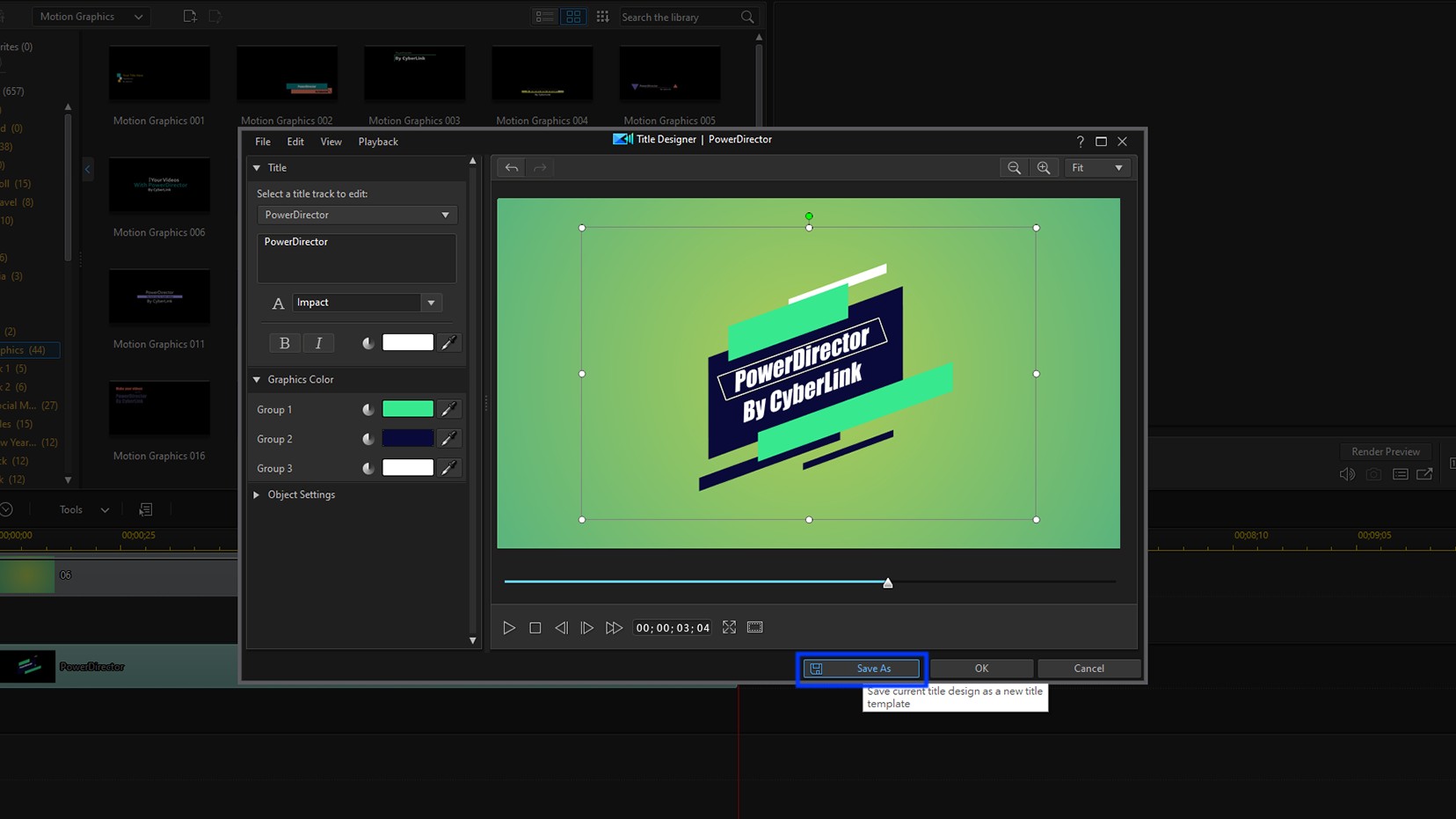Collapse the Title section

pyautogui.click(x=257, y=168)
